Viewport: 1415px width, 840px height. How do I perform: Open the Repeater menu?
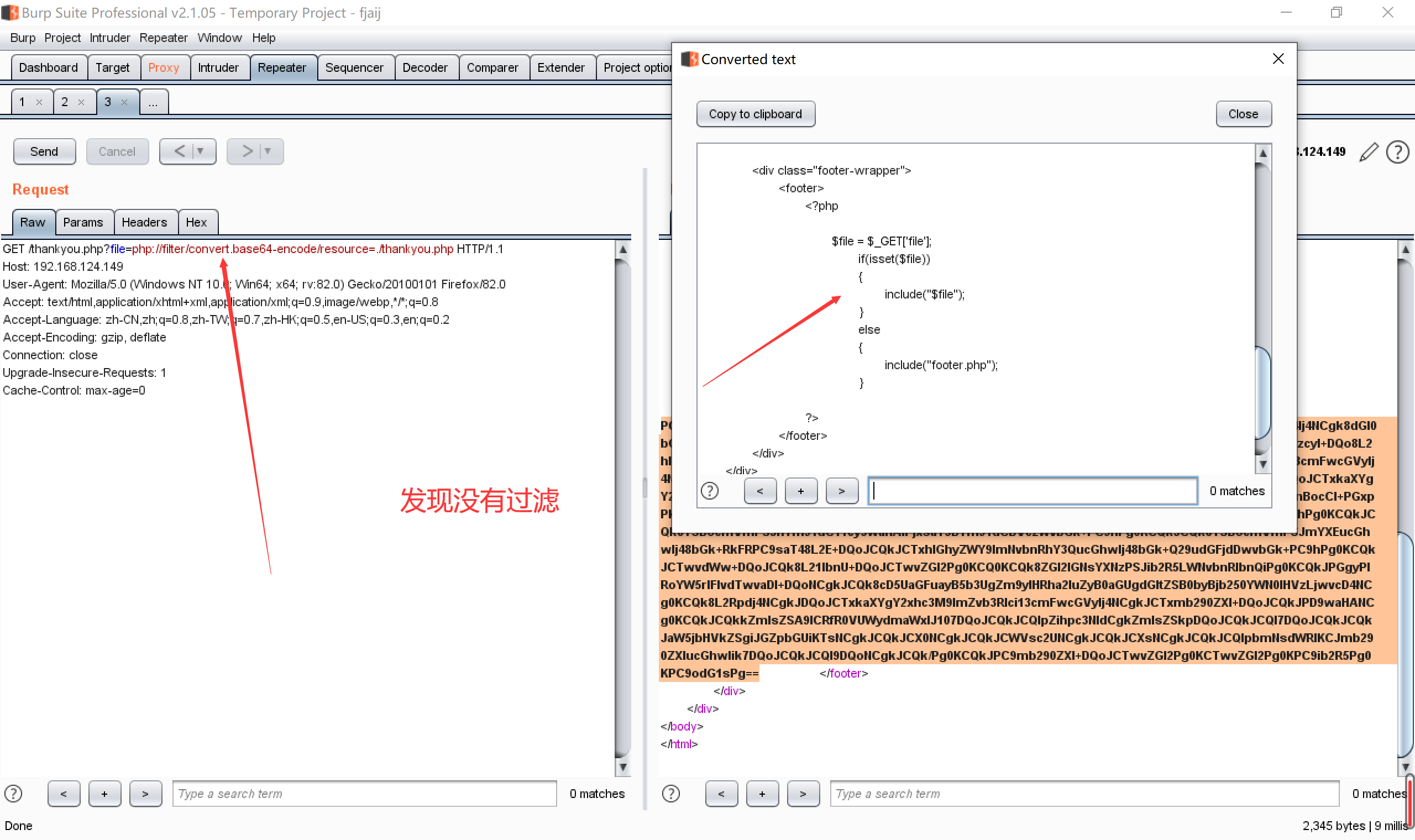coord(164,38)
